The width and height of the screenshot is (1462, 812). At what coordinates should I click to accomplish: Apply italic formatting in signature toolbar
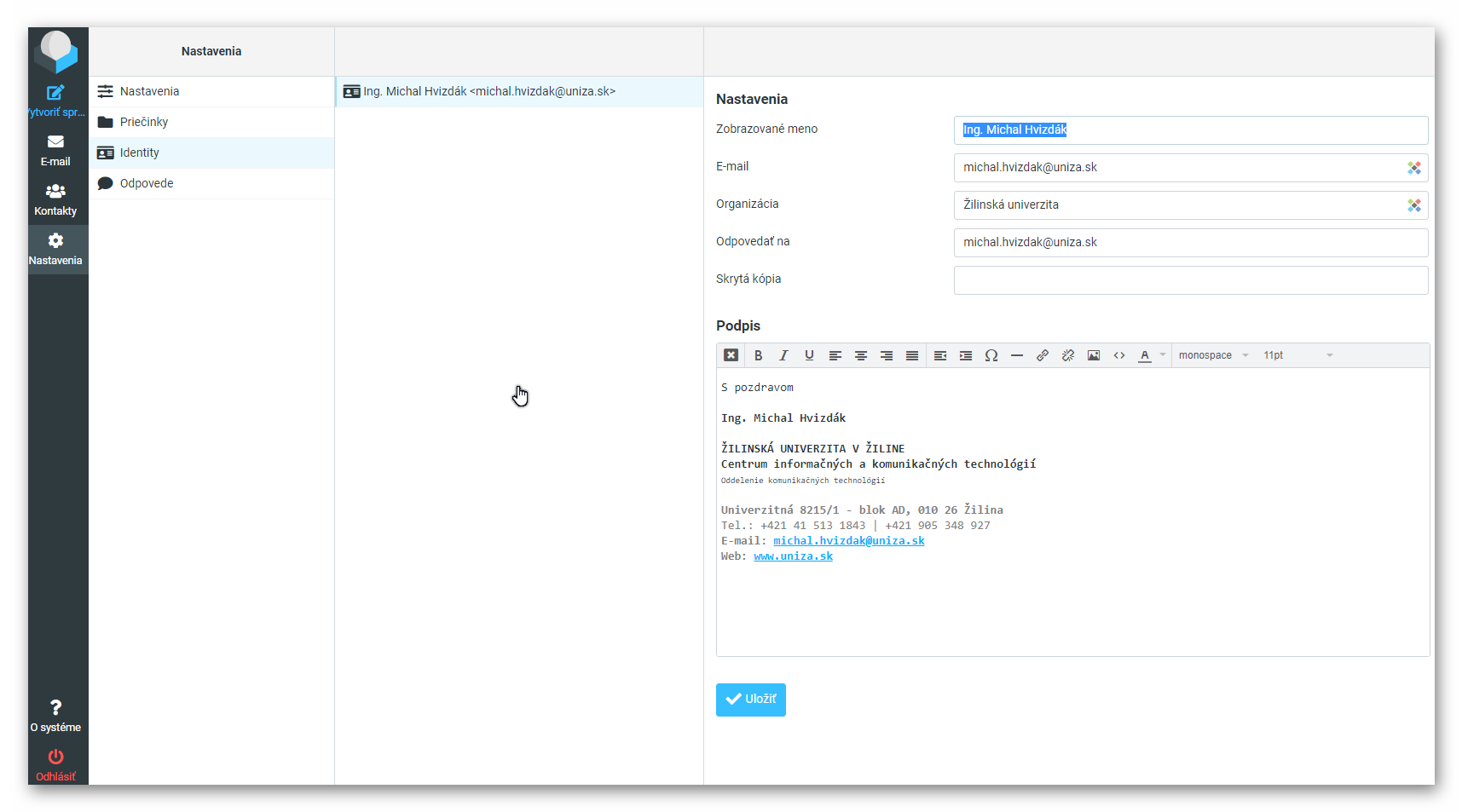pyautogui.click(x=783, y=355)
